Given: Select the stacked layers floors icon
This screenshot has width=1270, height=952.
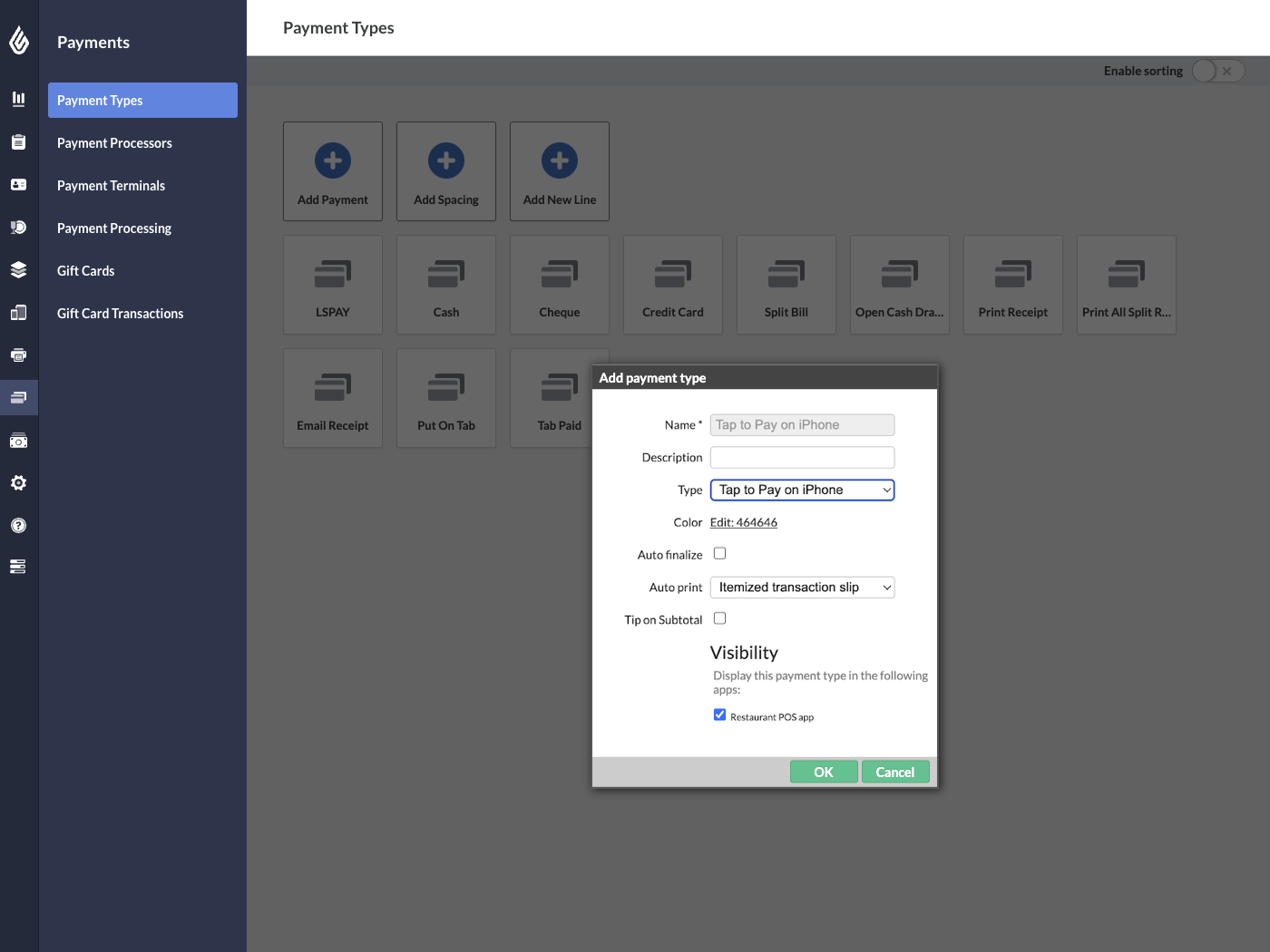Looking at the screenshot, I should point(19,269).
